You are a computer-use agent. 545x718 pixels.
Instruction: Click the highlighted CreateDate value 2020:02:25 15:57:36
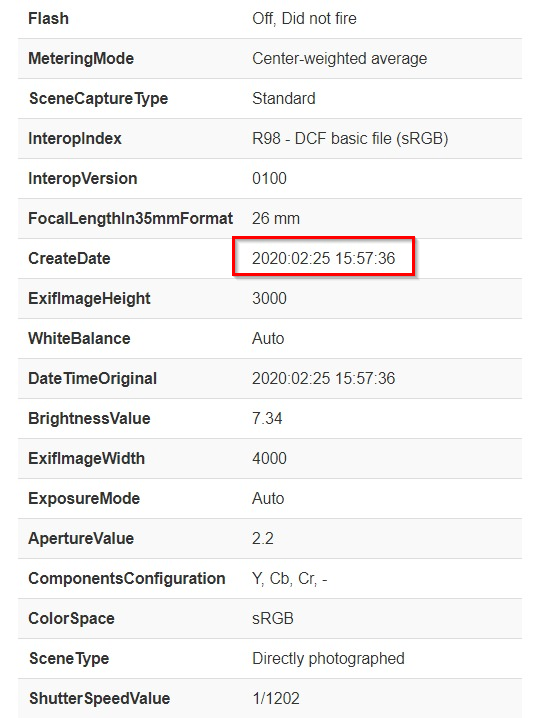coord(323,258)
